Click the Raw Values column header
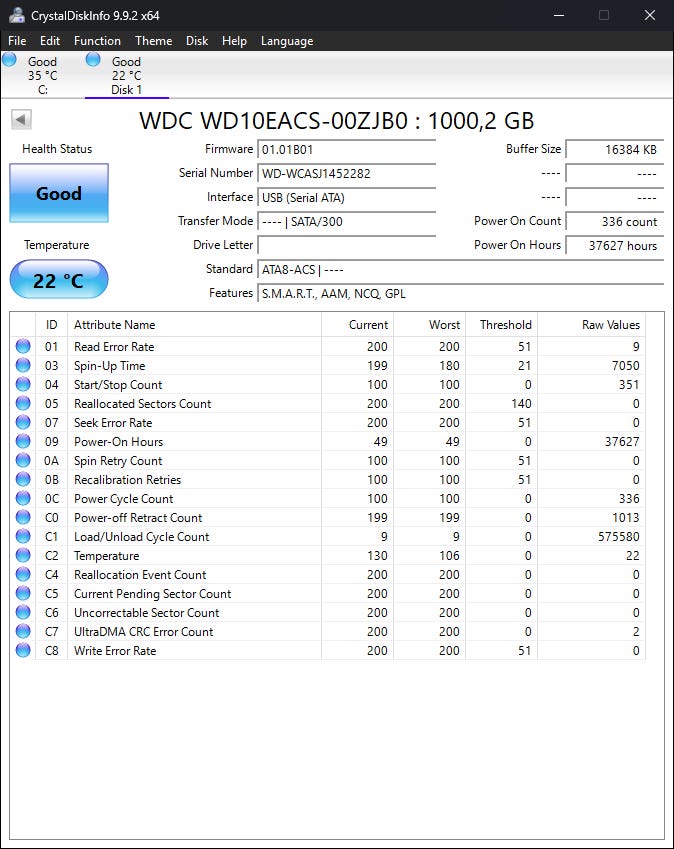 pos(591,325)
